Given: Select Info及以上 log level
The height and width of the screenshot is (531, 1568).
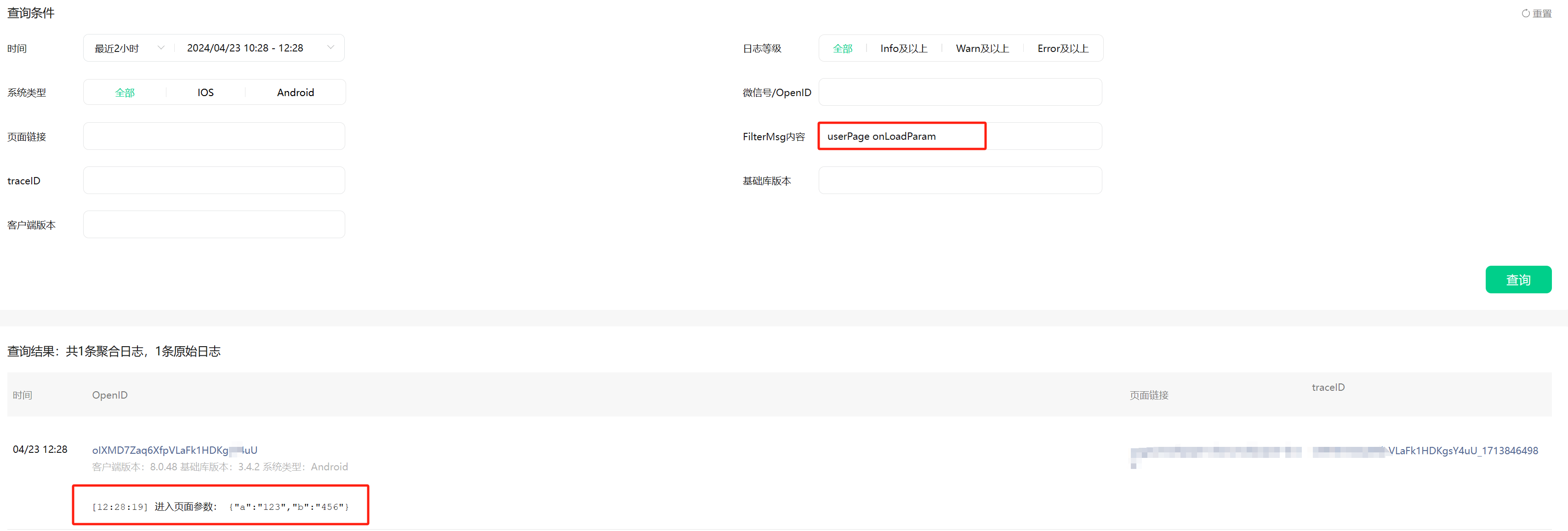Looking at the screenshot, I should coord(903,49).
